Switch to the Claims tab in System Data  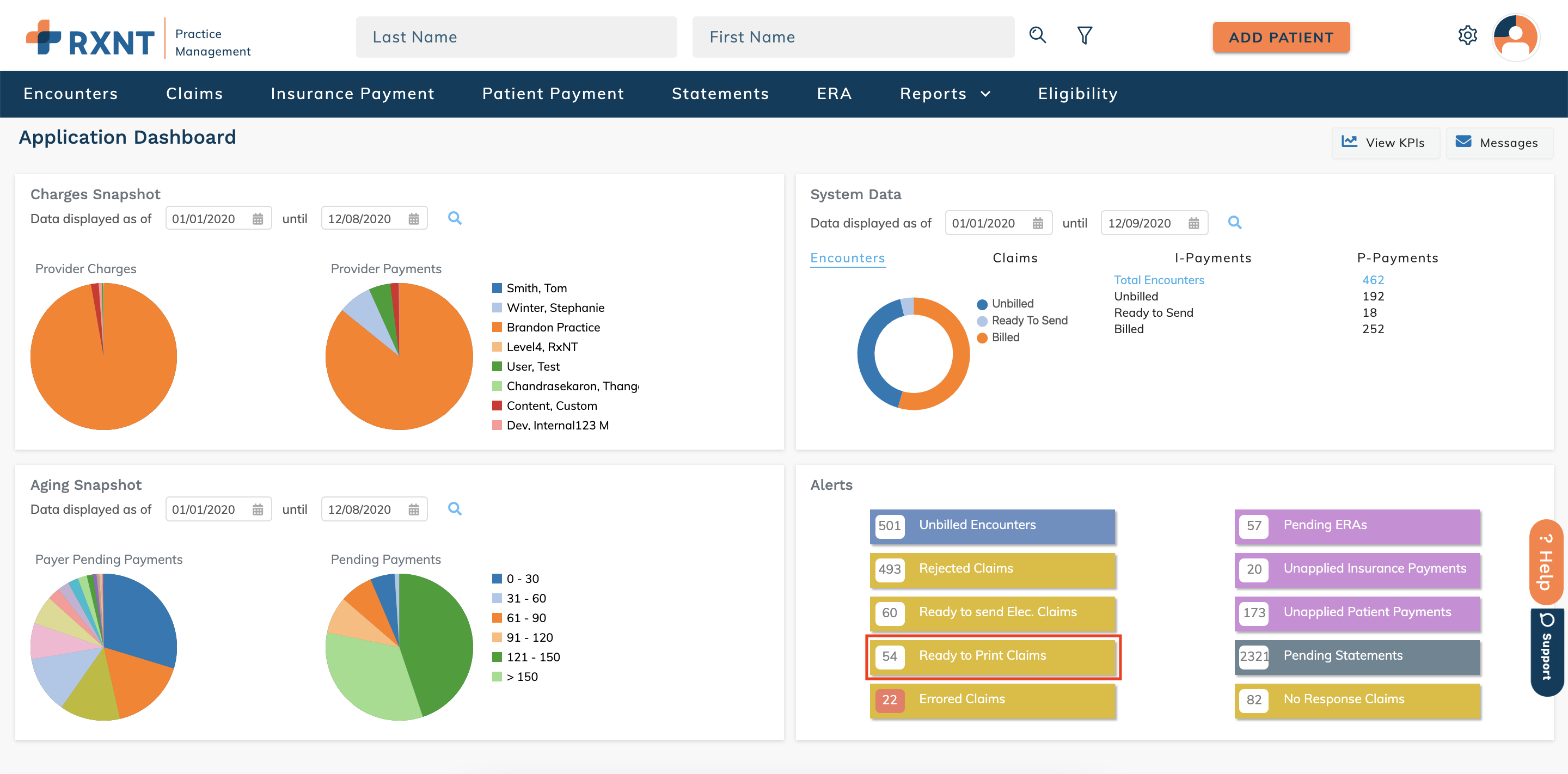pos(1015,258)
